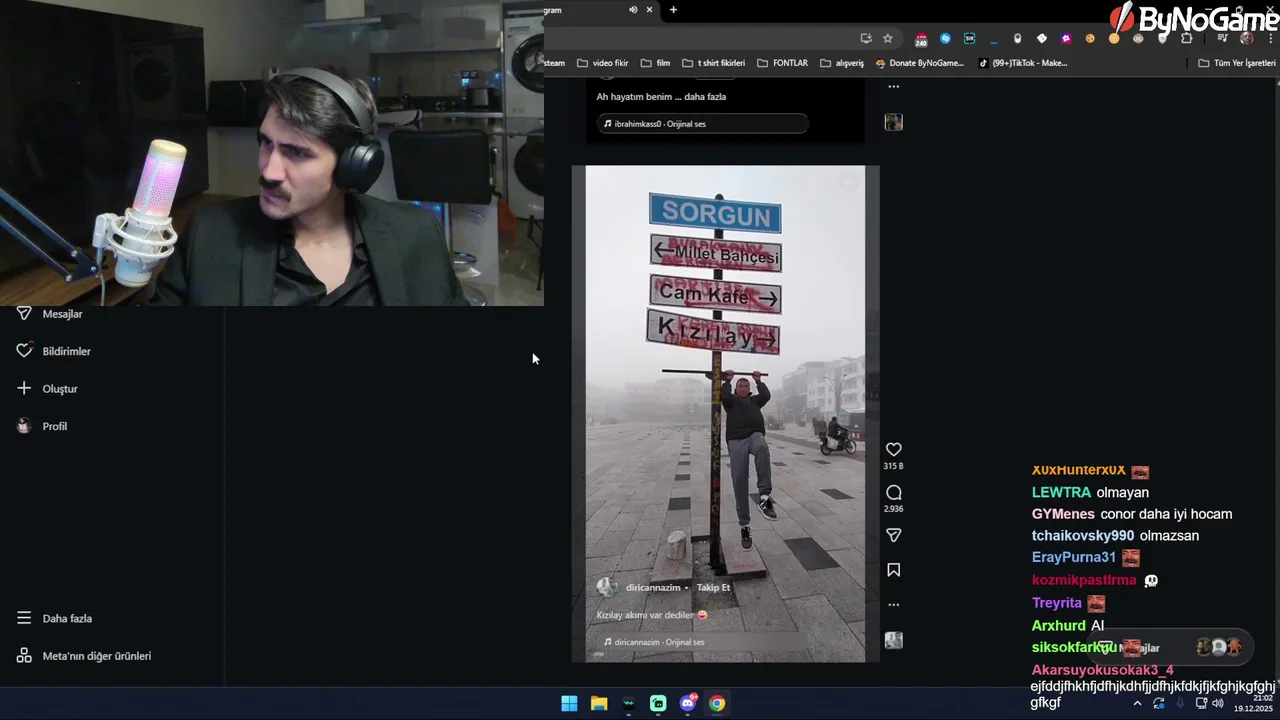Open the FONTLAR bookmark folder
This screenshot has height=720, width=1280.
tap(782, 63)
